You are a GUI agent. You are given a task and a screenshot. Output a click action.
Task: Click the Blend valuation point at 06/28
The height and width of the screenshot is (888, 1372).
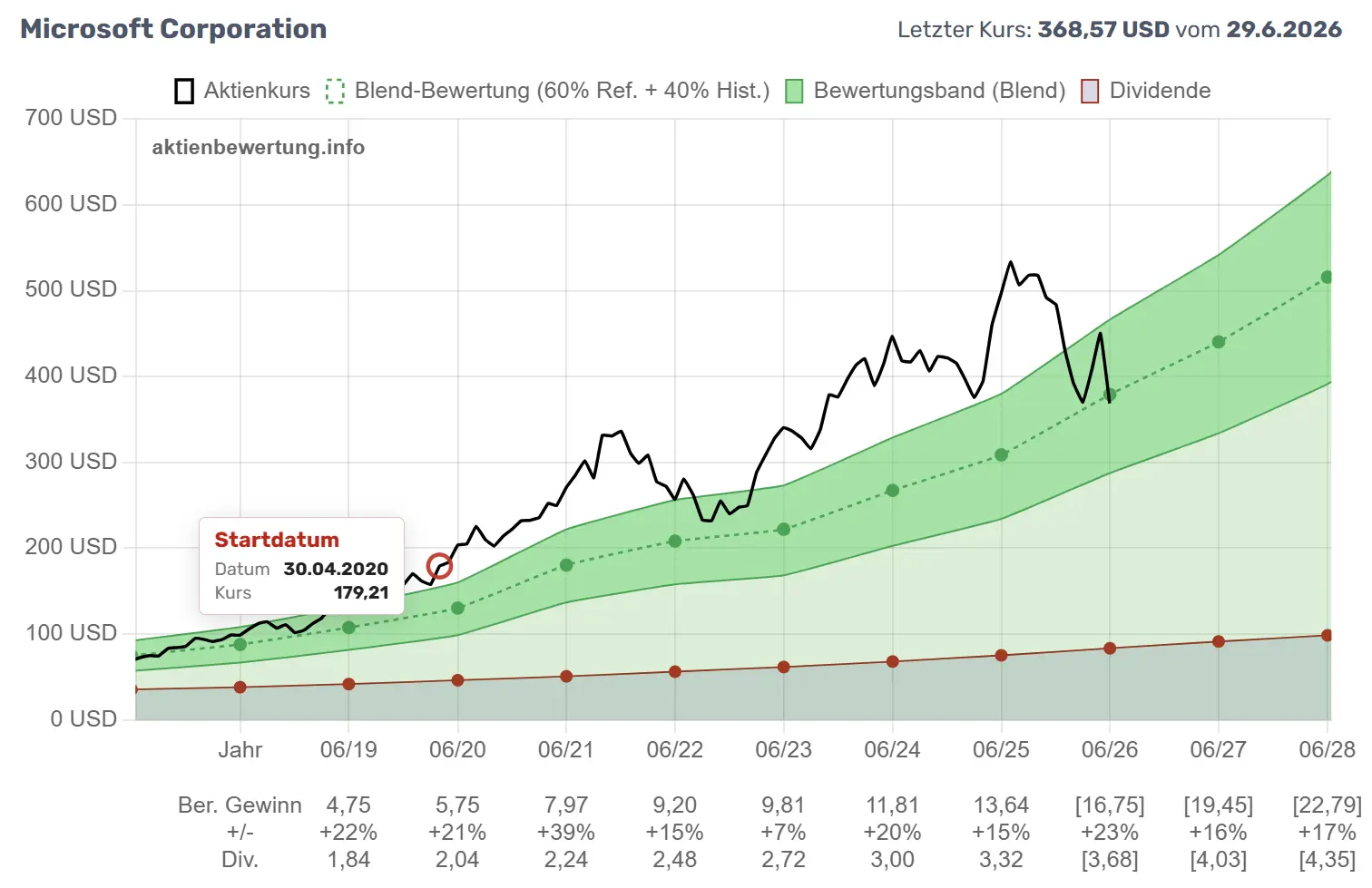point(1327,278)
